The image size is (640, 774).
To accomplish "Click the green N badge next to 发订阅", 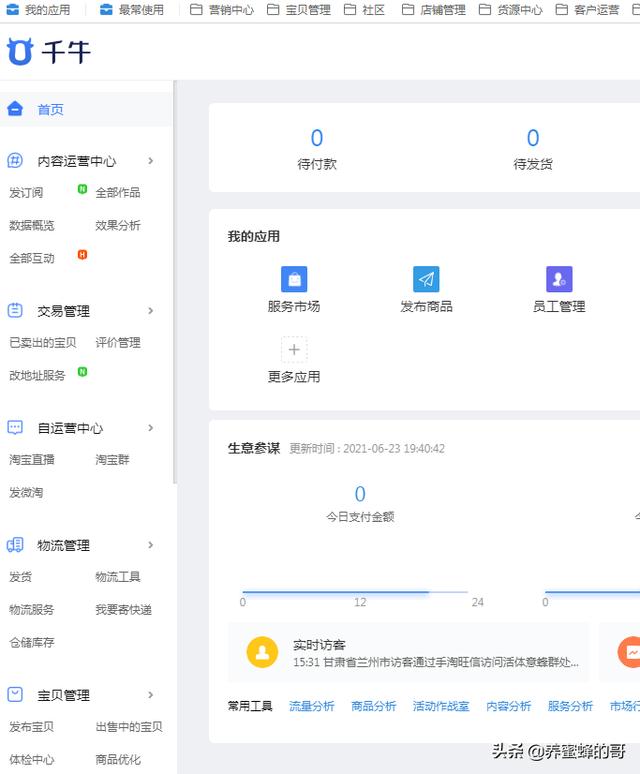I will pos(82,189).
